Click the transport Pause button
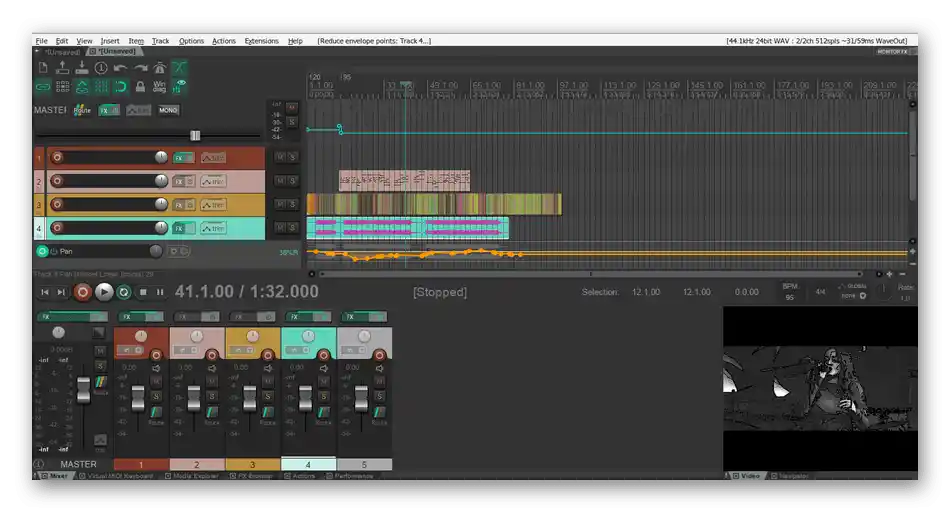 click(x=160, y=292)
